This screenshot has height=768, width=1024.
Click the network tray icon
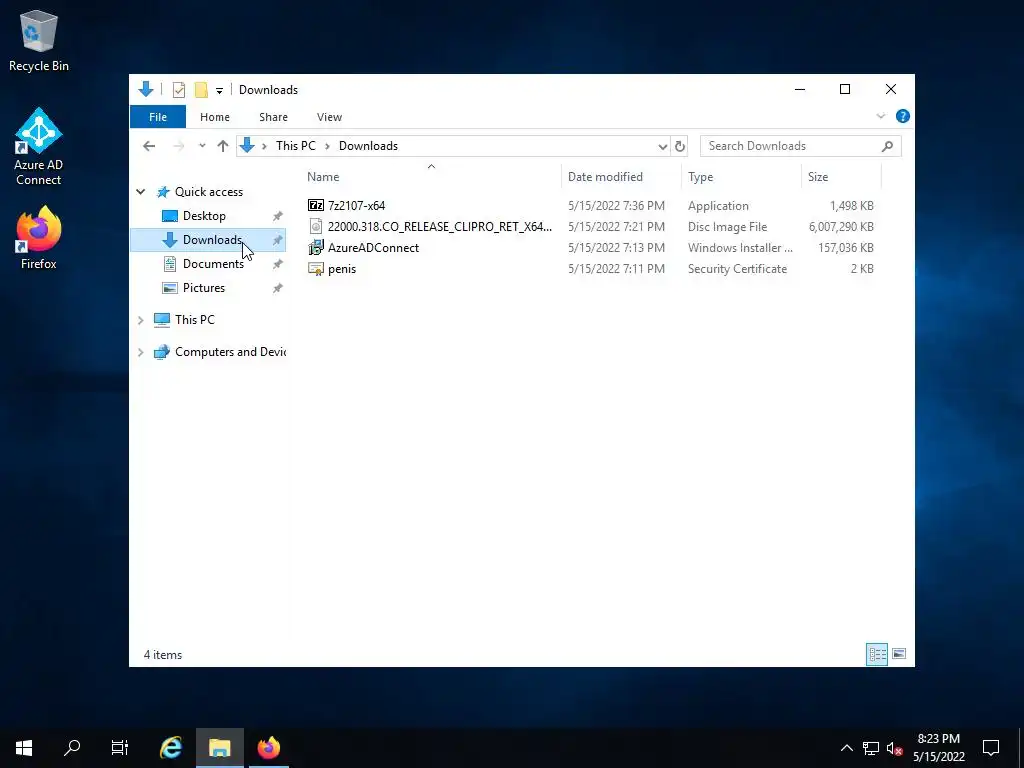(x=871, y=748)
